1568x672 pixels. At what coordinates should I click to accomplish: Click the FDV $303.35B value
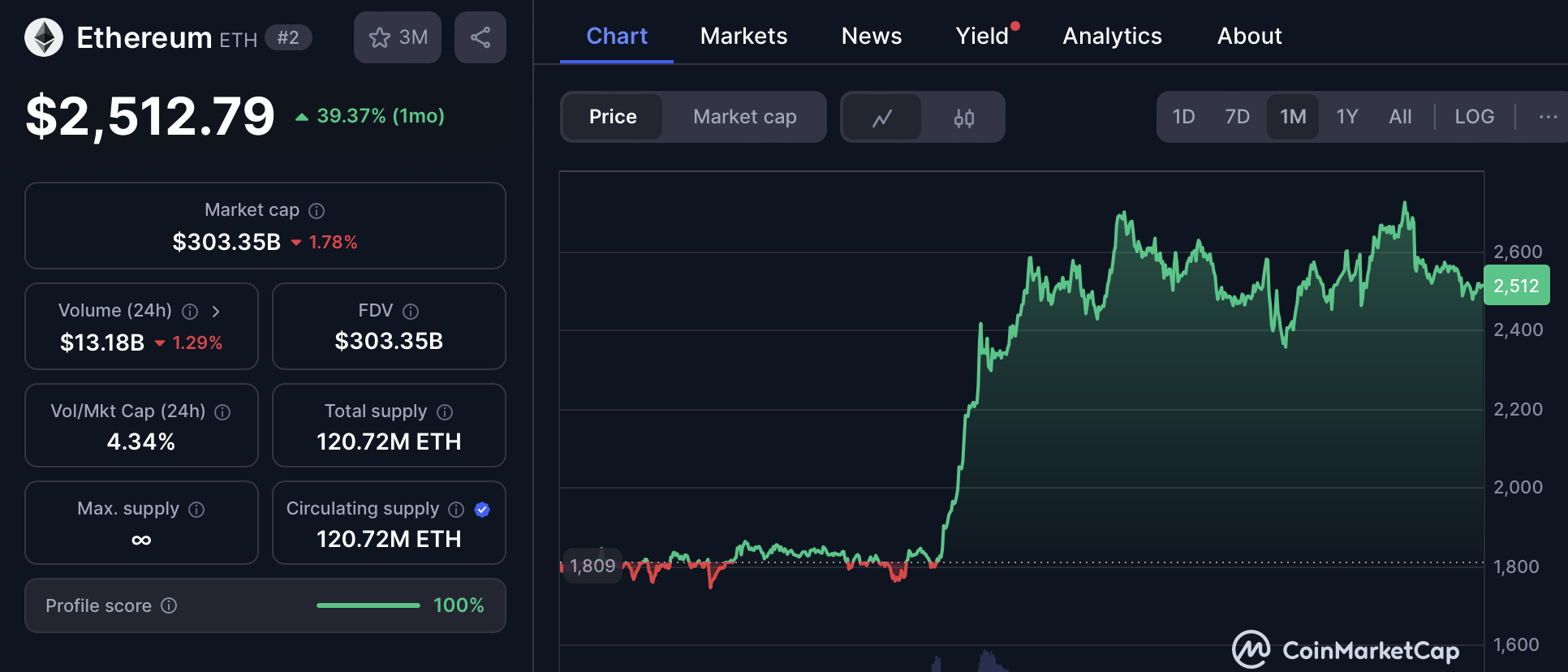pyautogui.click(x=389, y=341)
